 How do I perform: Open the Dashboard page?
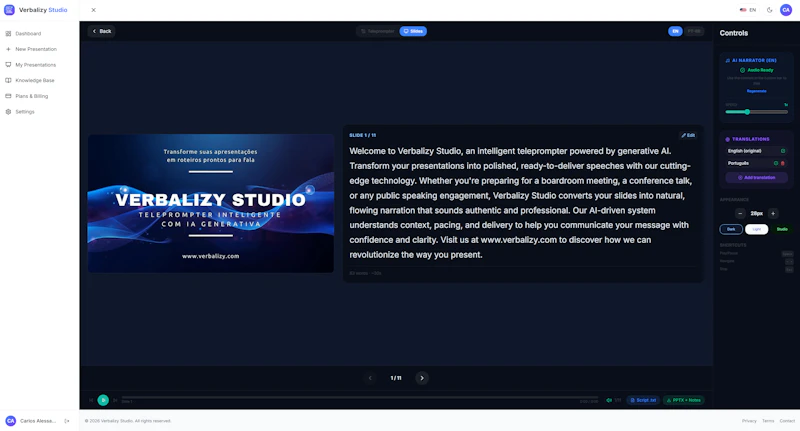point(28,34)
